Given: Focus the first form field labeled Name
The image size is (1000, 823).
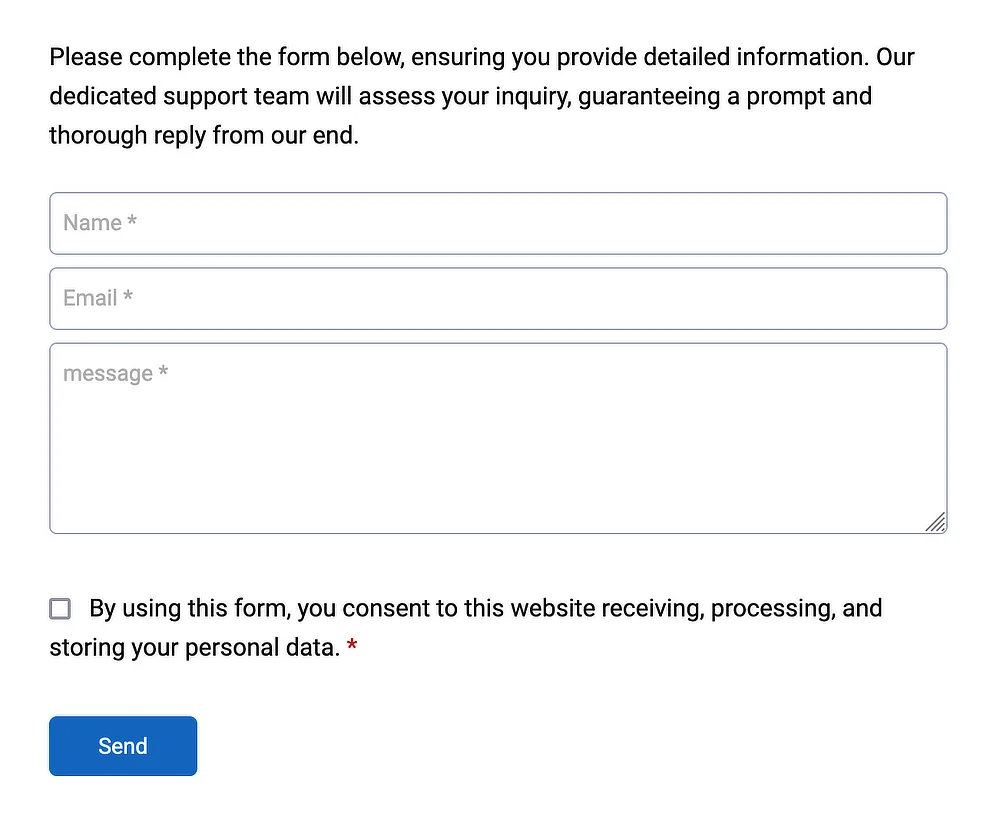Looking at the screenshot, I should [499, 223].
